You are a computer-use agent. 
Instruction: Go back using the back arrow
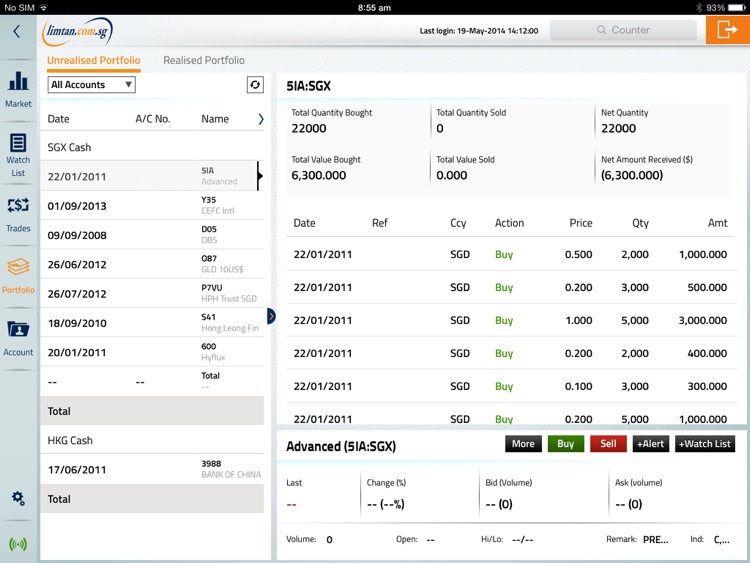coord(17,32)
